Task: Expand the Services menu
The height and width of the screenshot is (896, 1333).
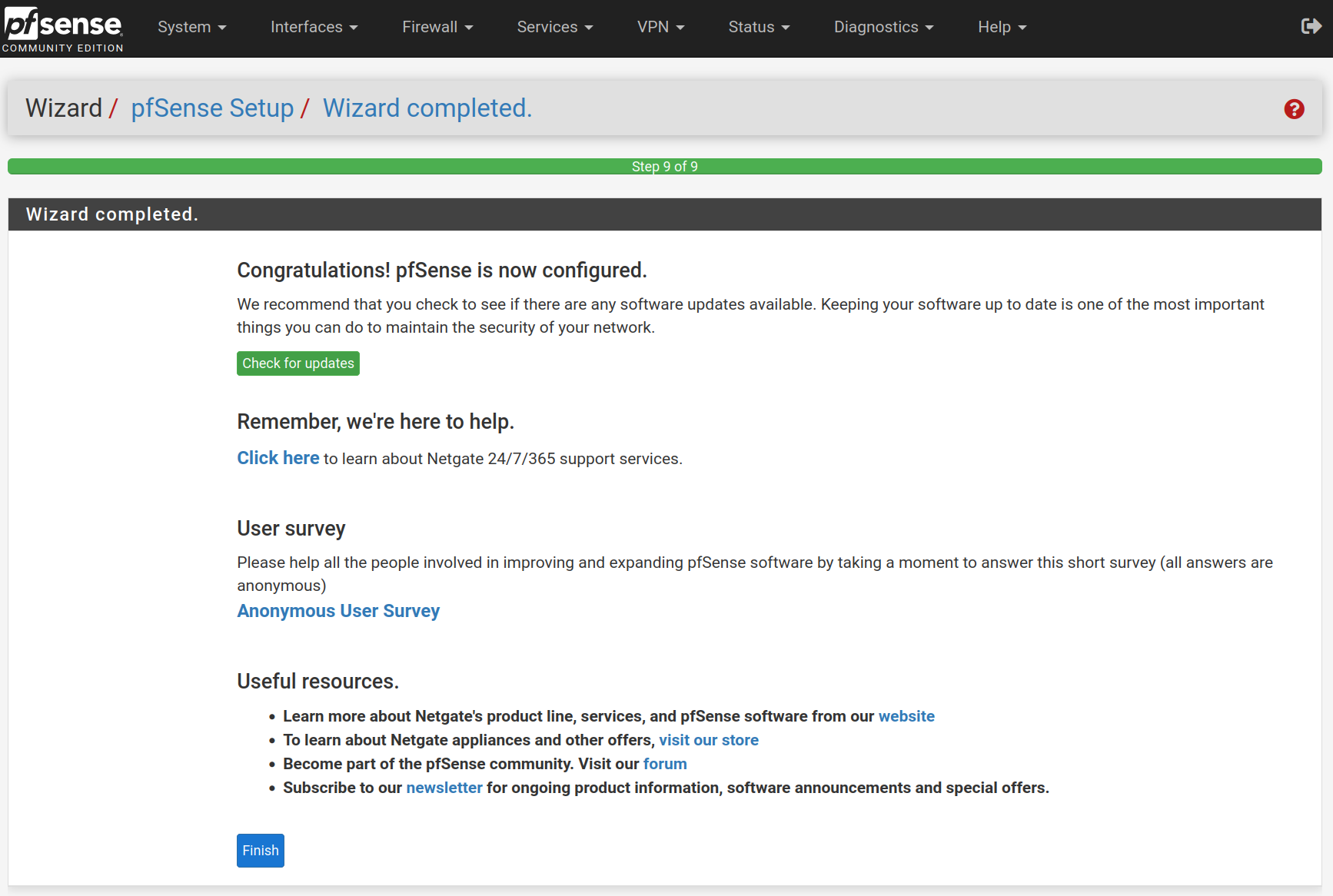Action: [x=554, y=27]
